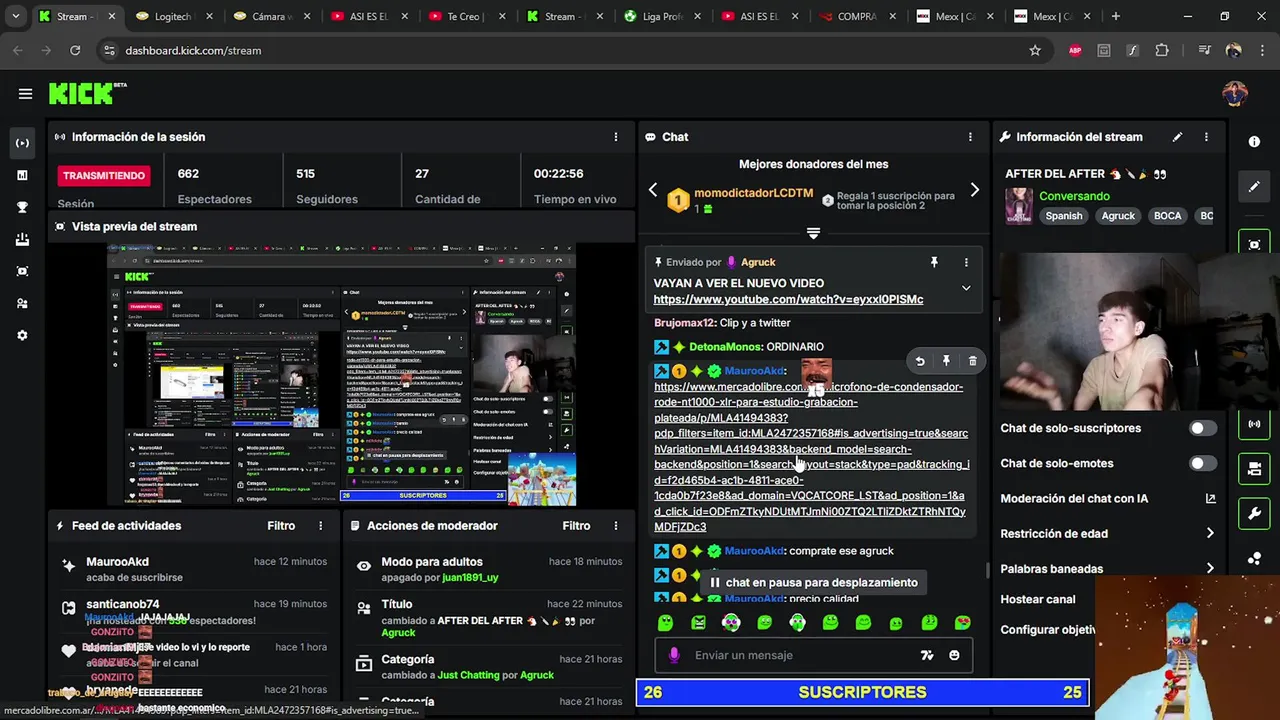Switch to the Logitech browser tab
The width and height of the screenshot is (1280, 720).
coord(175,16)
